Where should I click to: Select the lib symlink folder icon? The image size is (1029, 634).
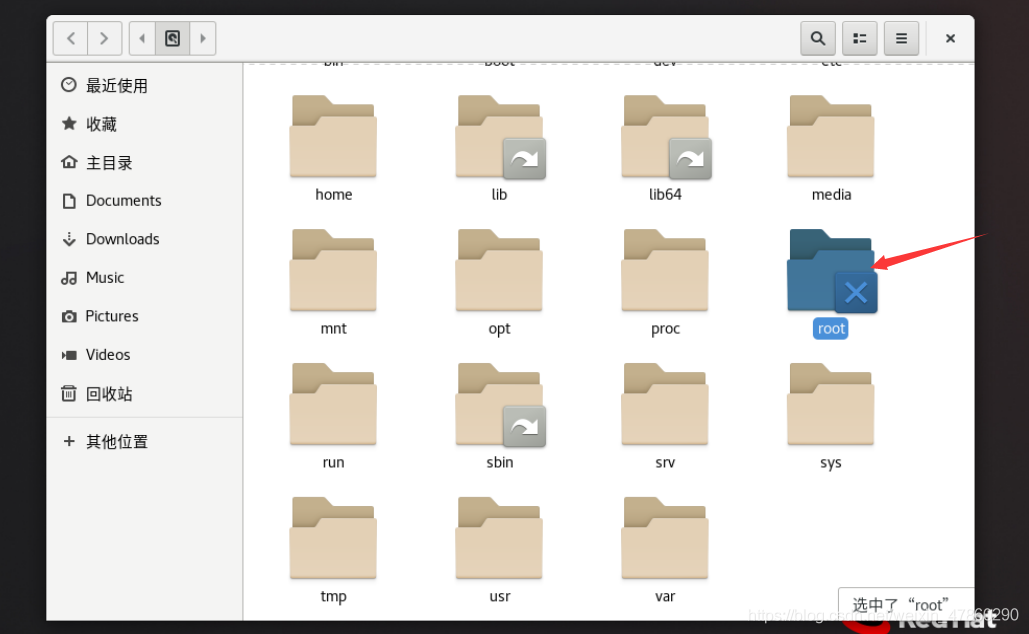coord(499,136)
